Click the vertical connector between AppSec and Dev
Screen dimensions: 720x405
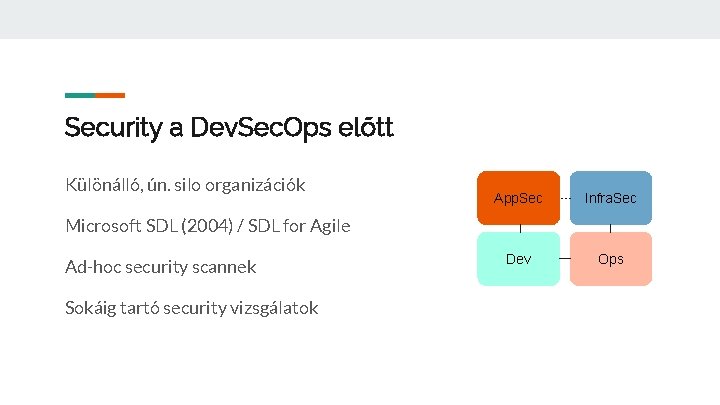coord(519,228)
